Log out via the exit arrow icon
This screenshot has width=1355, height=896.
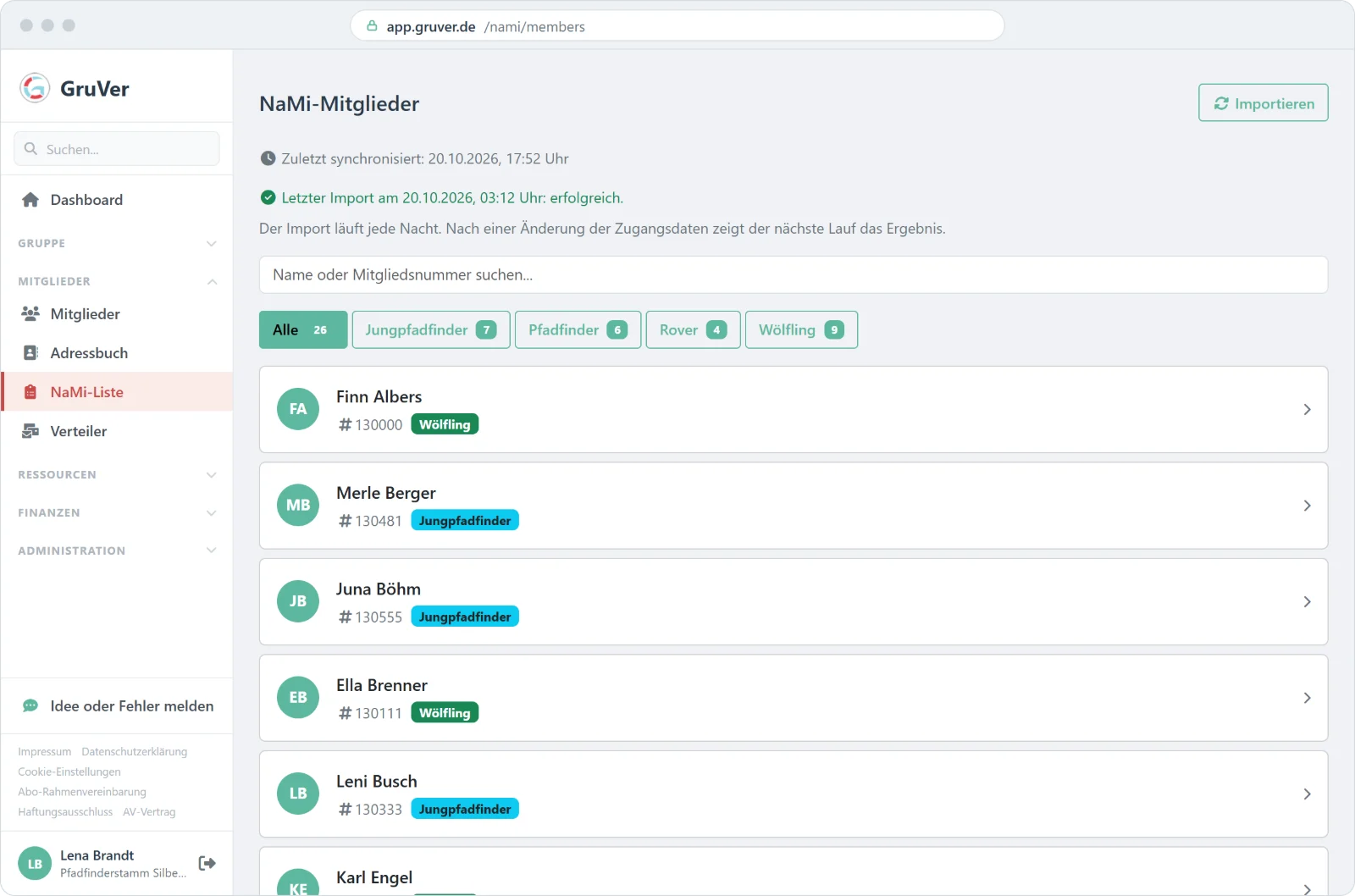point(207,863)
